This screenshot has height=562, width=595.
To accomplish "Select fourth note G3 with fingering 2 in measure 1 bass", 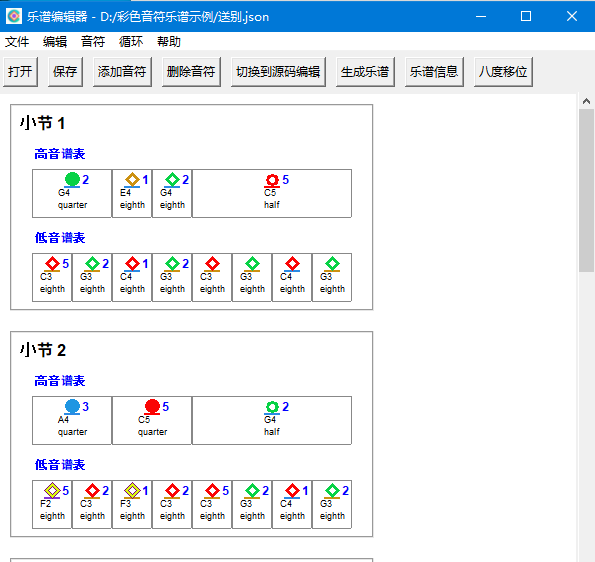I will coord(172,277).
